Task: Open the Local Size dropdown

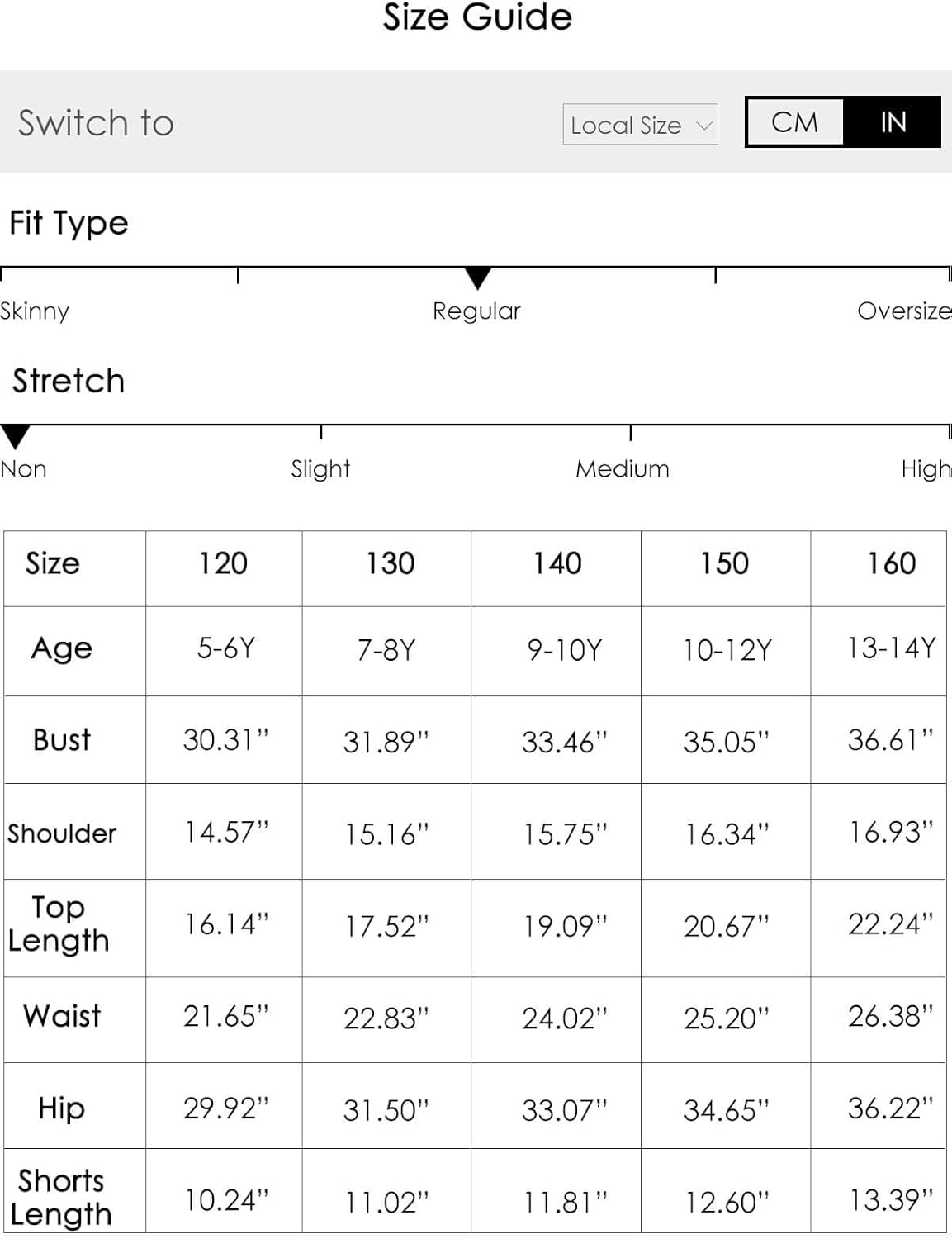Action: click(640, 125)
